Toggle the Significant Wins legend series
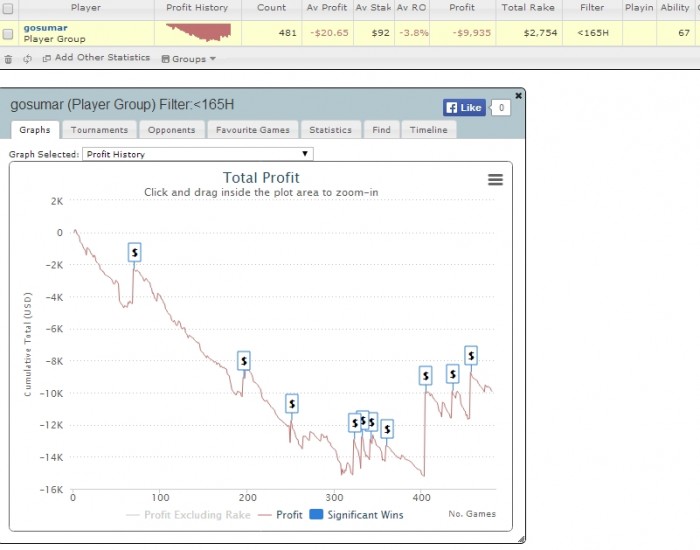 tap(356, 515)
